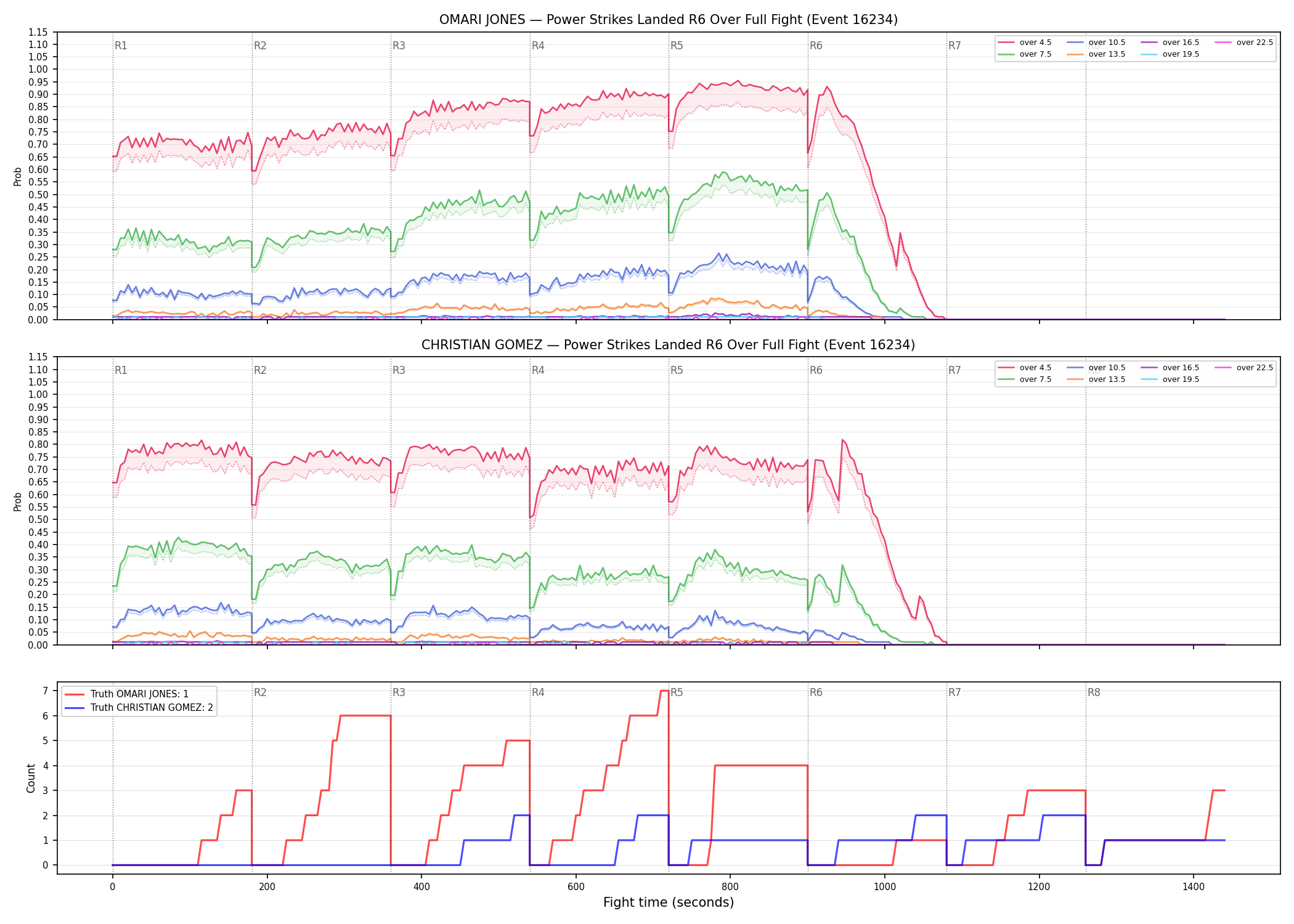Click 'over 7.5' label in Omari Jones legend
The image size is (1294, 924).
tap(1035, 54)
